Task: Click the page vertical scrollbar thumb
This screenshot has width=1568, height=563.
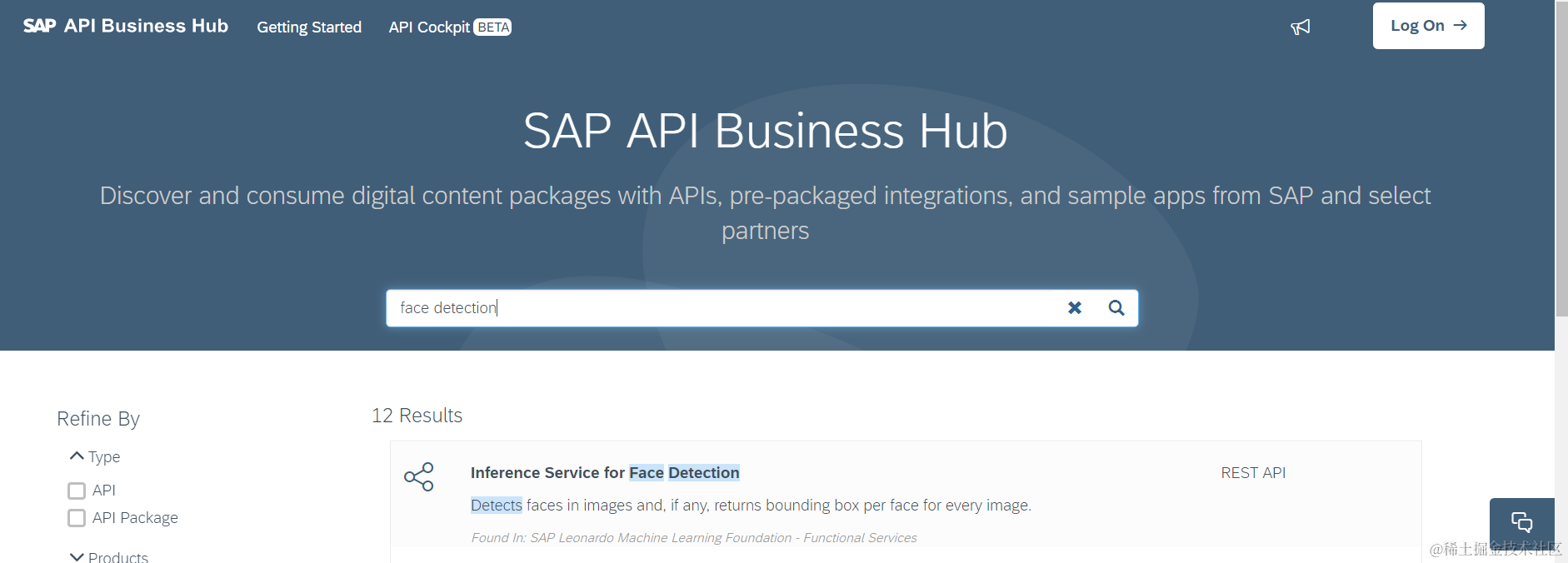Action: pyautogui.click(x=1561, y=158)
